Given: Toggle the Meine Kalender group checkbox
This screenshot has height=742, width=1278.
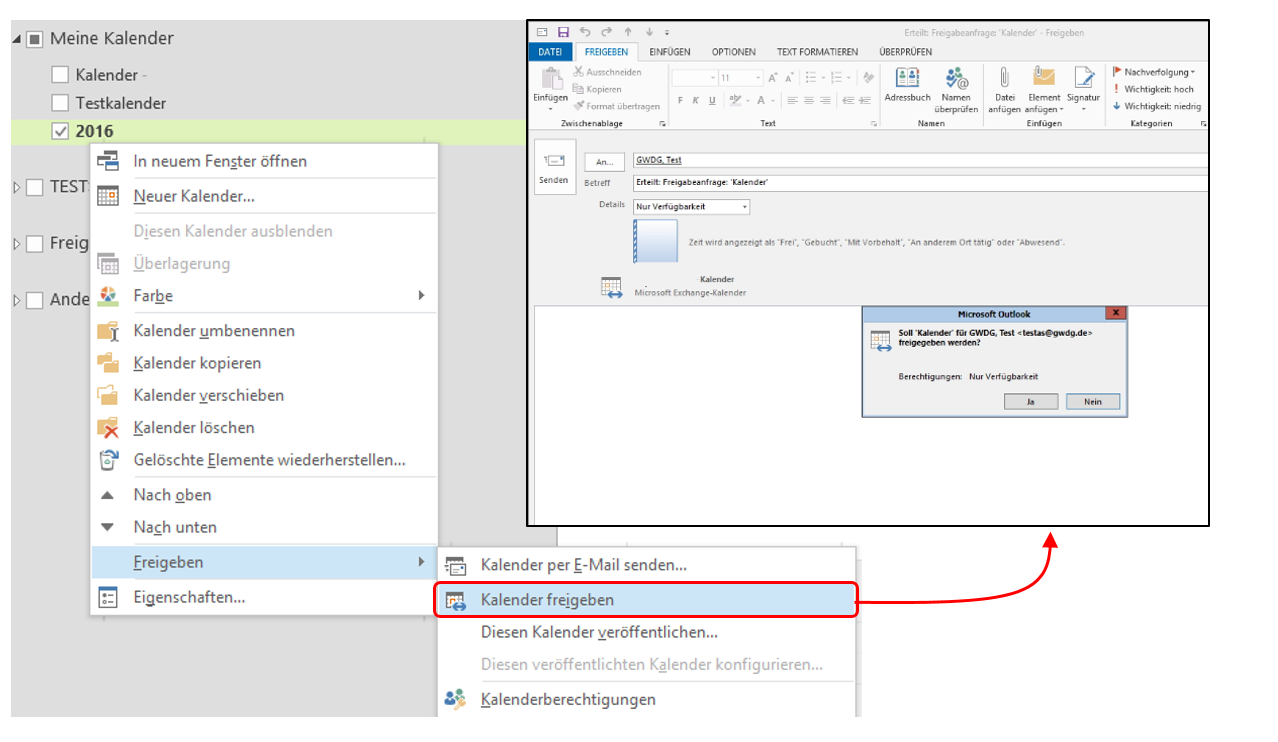Looking at the screenshot, I should click(34, 39).
